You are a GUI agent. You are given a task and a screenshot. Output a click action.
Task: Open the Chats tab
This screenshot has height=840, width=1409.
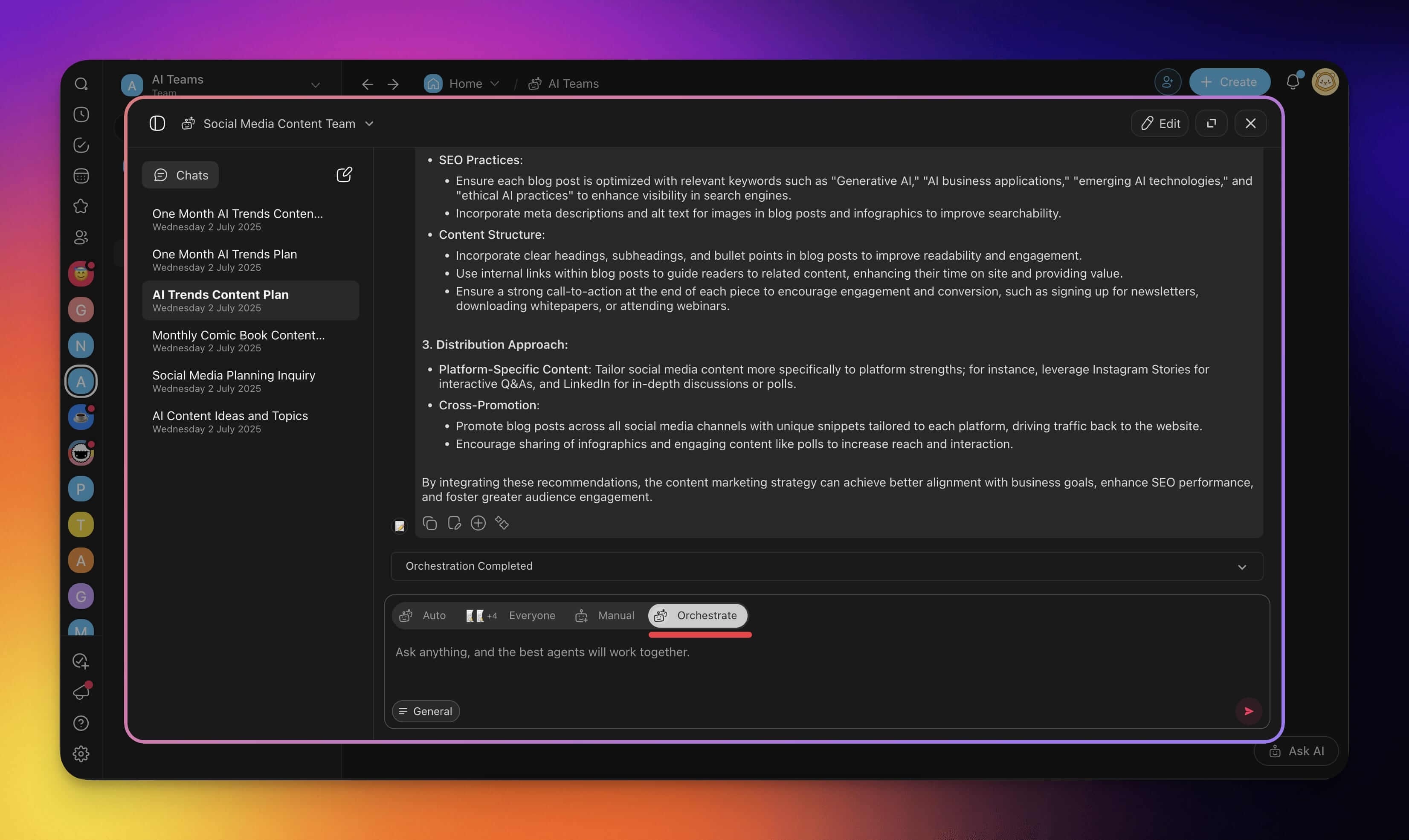tap(180, 175)
